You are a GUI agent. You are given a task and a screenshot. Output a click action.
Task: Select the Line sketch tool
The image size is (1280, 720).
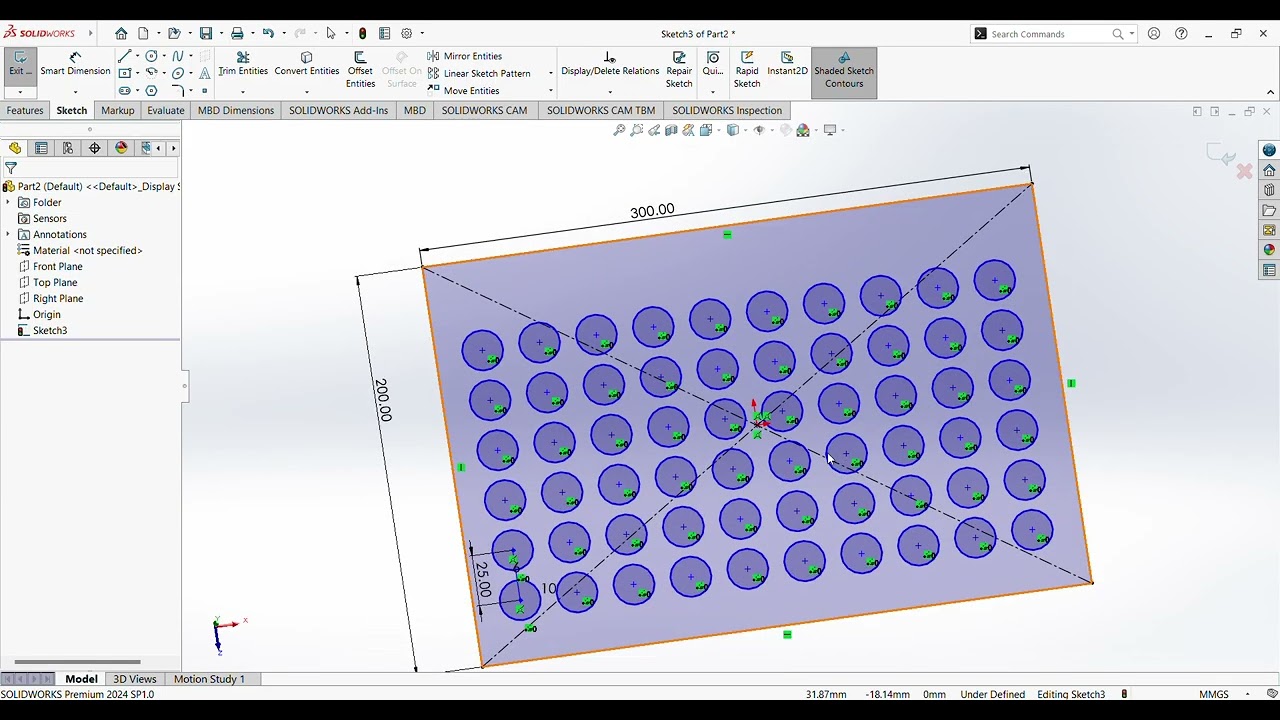[124, 57]
